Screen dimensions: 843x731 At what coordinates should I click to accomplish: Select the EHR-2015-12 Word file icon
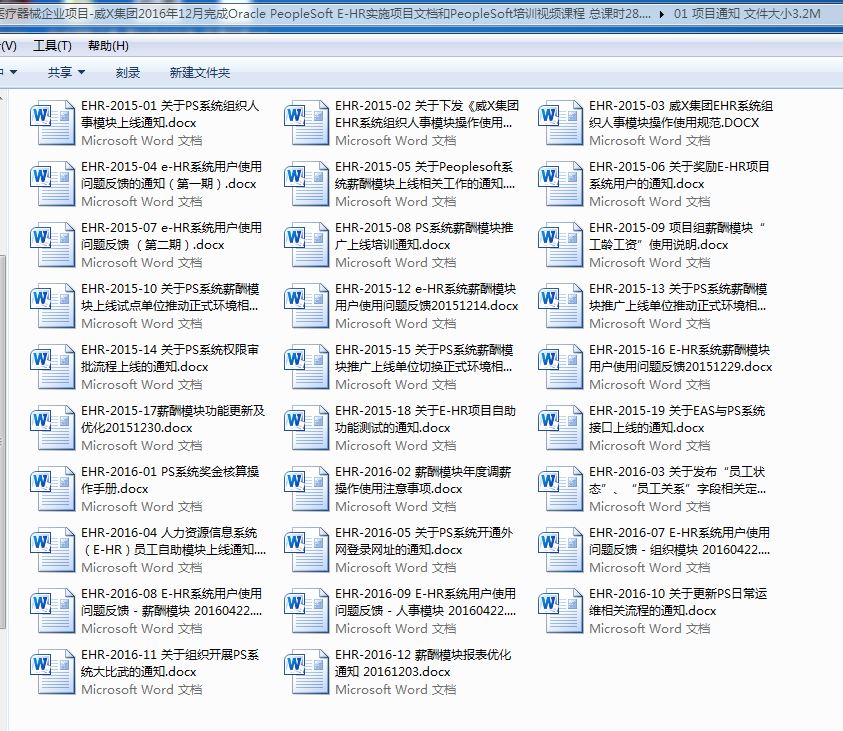point(306,306)
